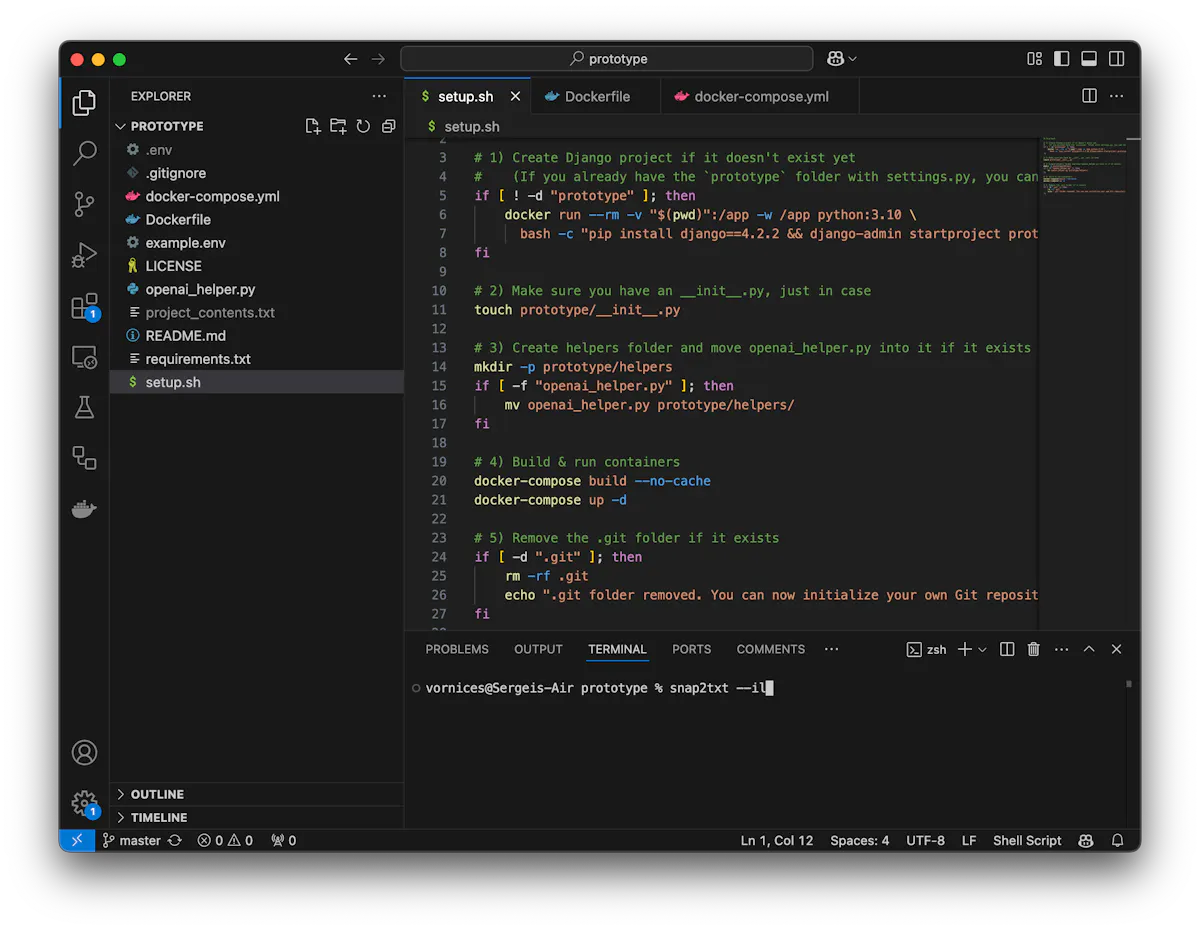The width and height of the screenshot is (1200, 930).
Task: Refresh the Explorer file list
Action: tap(363, 126)
